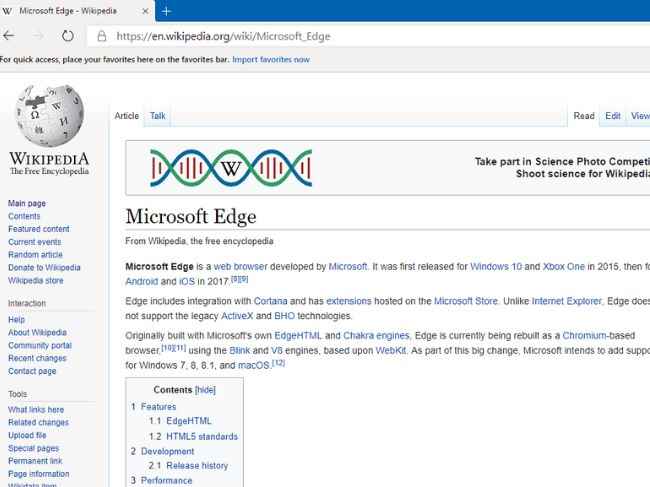Follow the Blink link

pos(240,351)
